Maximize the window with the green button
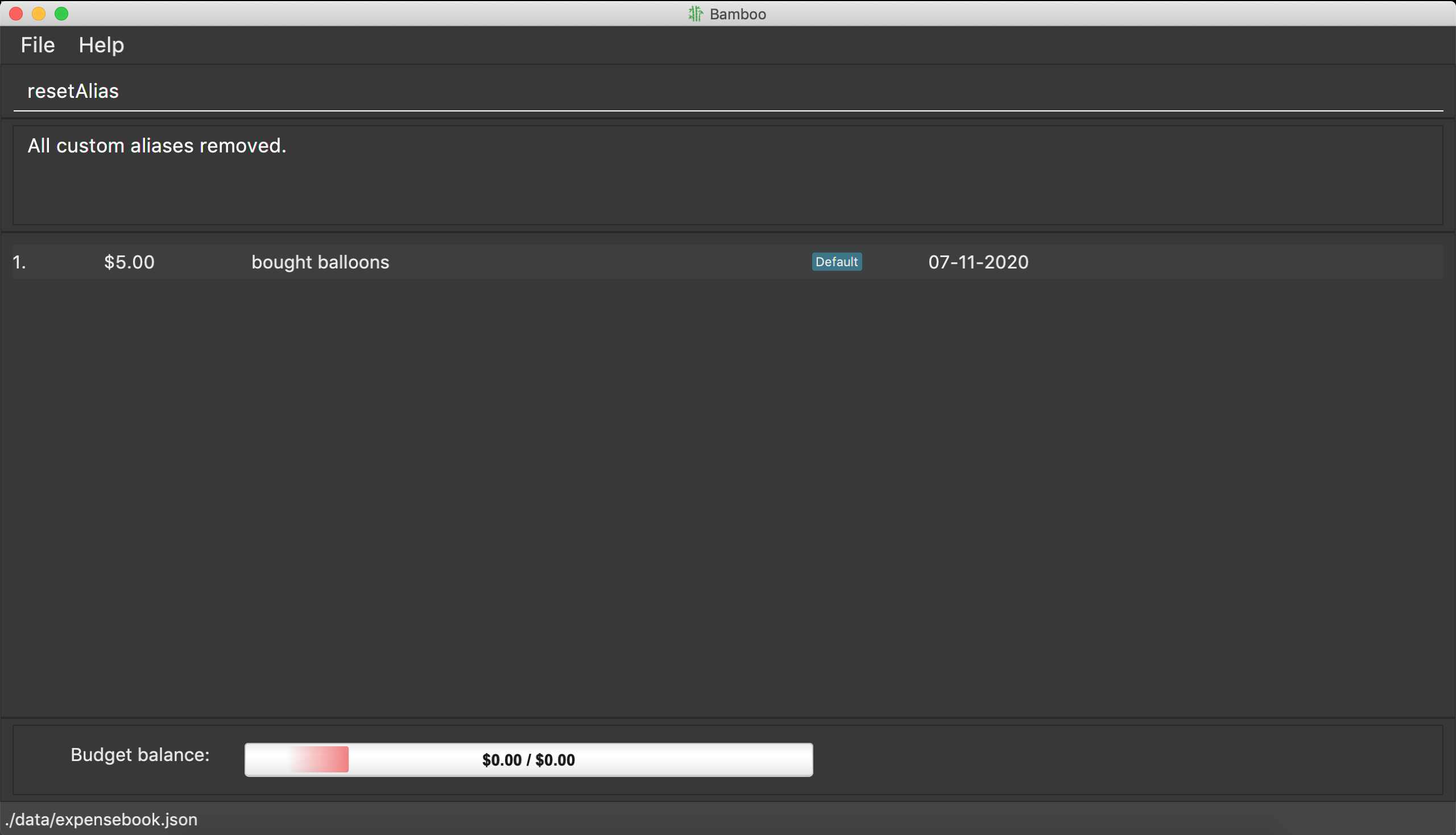1456x835 pixels. 61,13
